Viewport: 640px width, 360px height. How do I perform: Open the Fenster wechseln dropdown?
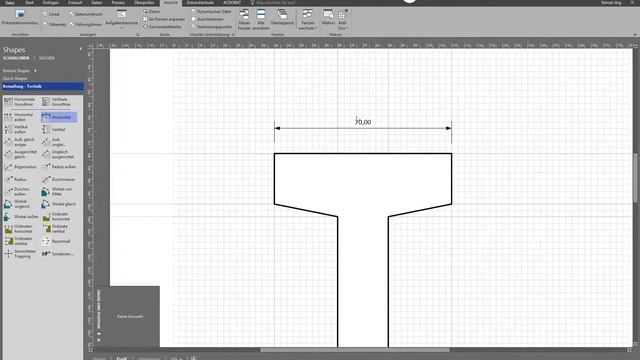pos(308,19)
